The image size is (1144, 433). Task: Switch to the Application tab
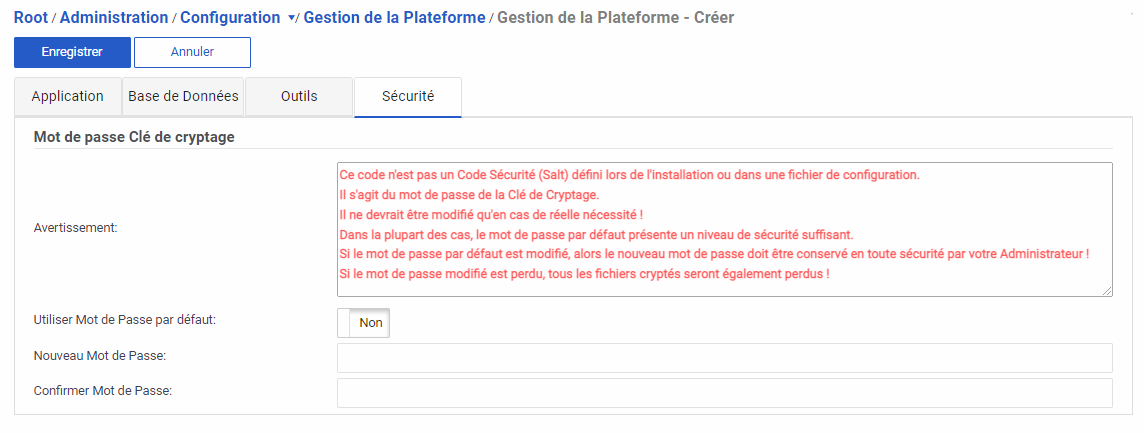tap(68, 97)
